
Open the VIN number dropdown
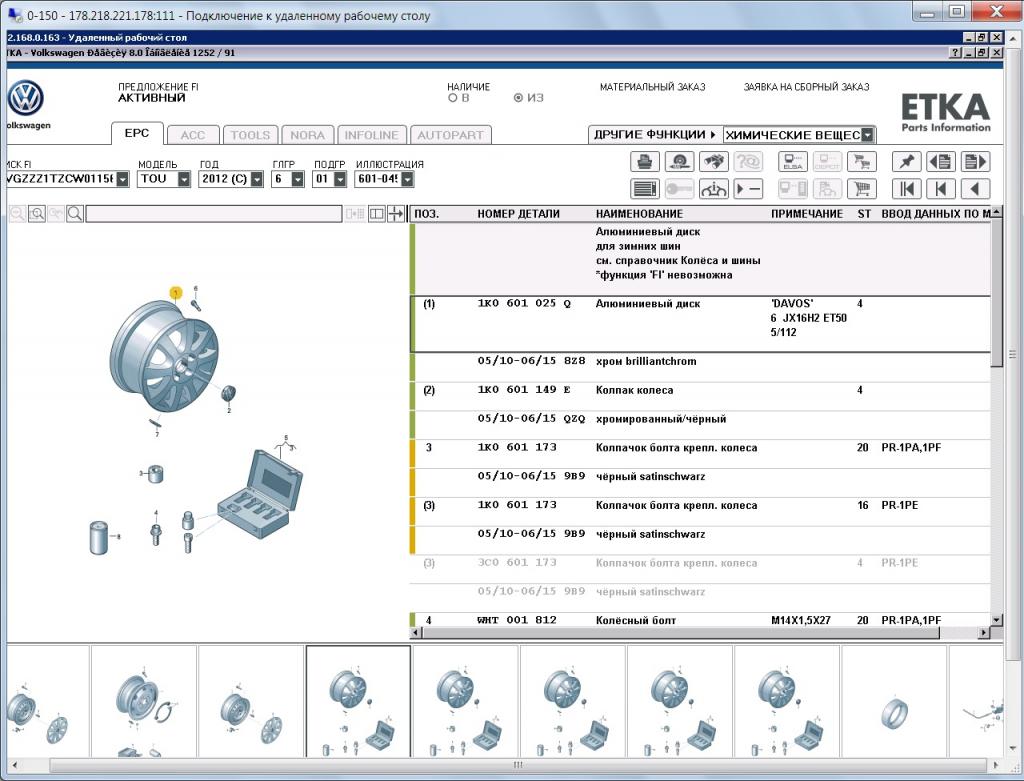pyautogui.click(x=122, y=179)
